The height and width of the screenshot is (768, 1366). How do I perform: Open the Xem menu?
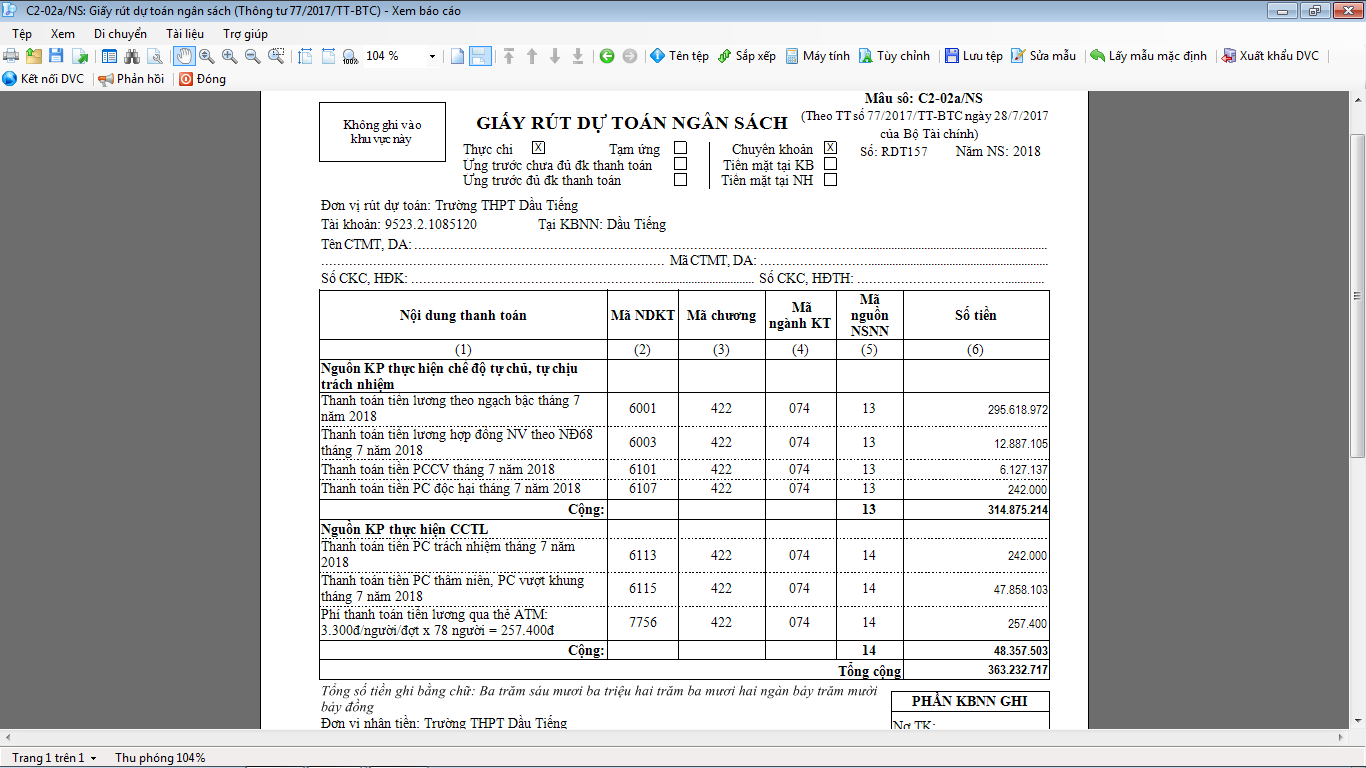pos(62,34)
